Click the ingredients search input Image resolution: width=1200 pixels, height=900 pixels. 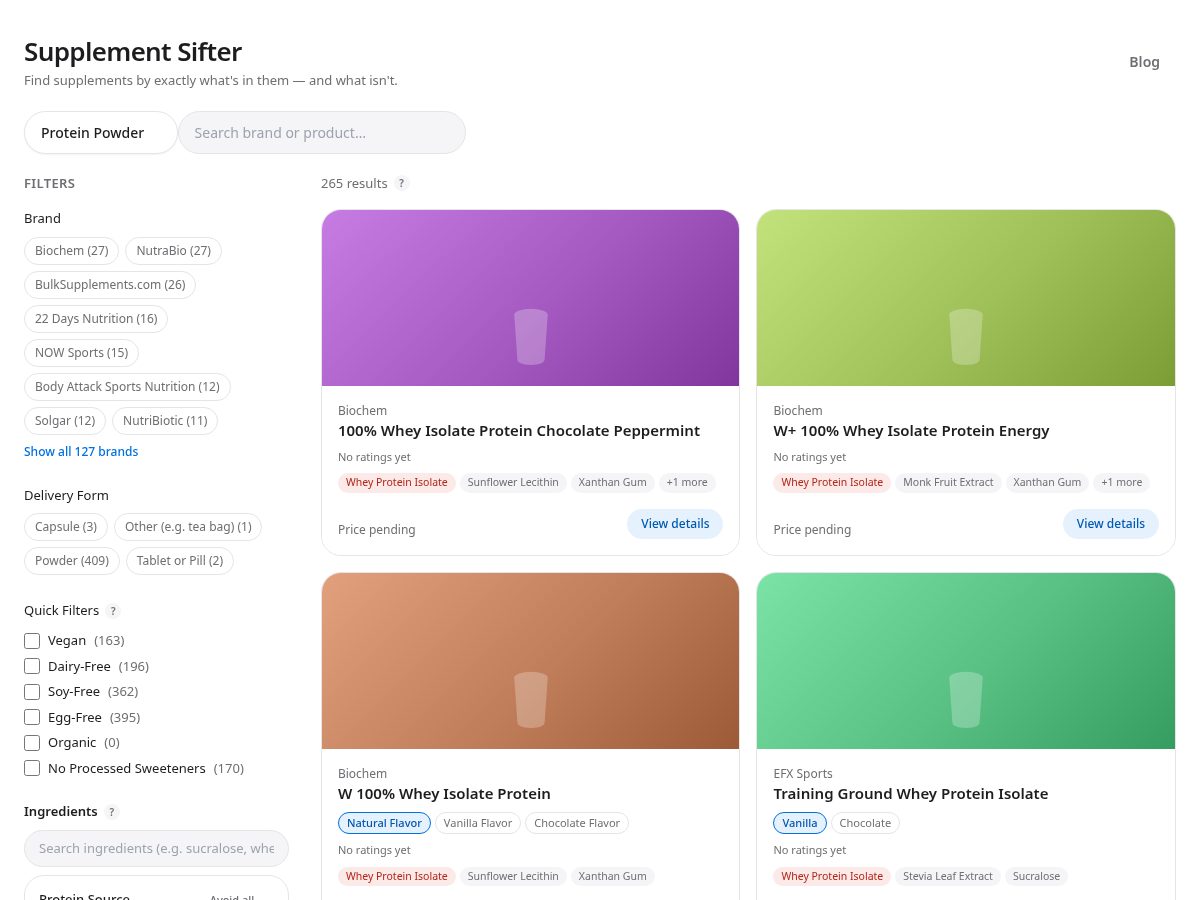point(156,848)
